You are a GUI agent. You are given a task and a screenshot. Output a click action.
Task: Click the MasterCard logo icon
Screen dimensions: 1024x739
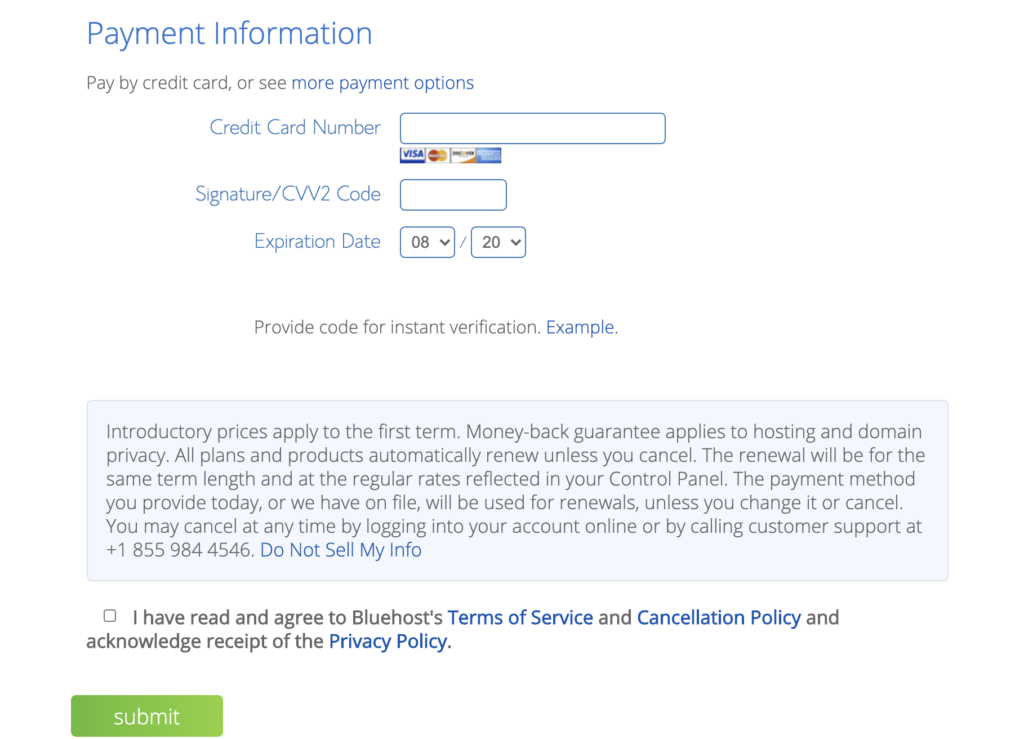click(x=437, y=155)
